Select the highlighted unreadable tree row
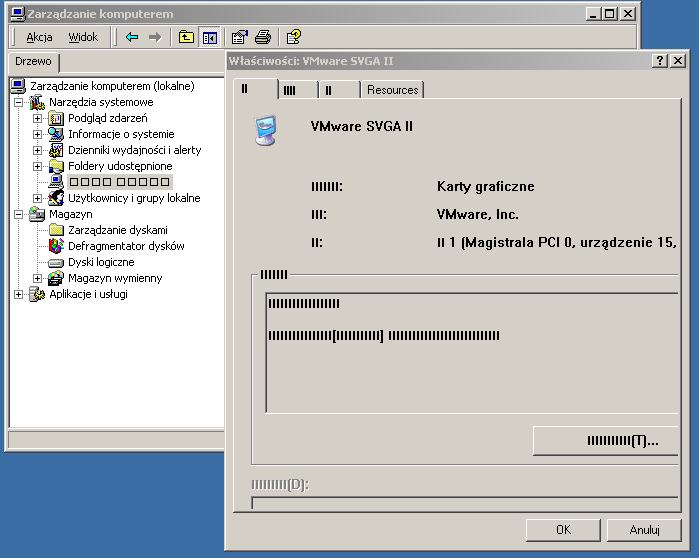The image size is (699, 558). pos(119,182)
